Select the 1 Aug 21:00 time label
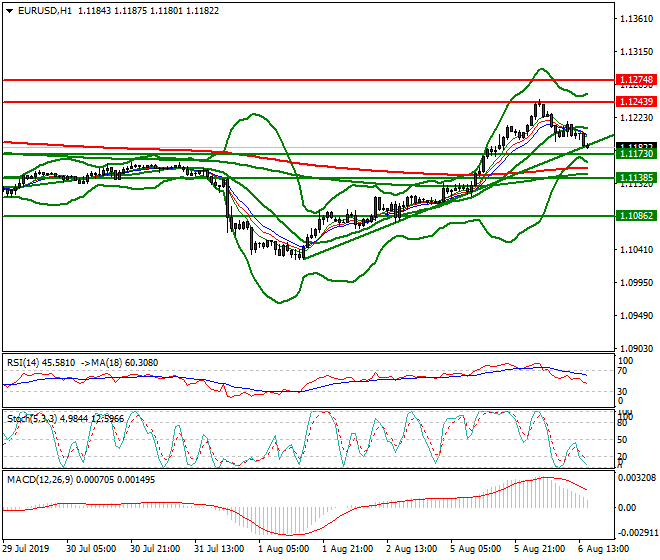 [x=348, y=549]
